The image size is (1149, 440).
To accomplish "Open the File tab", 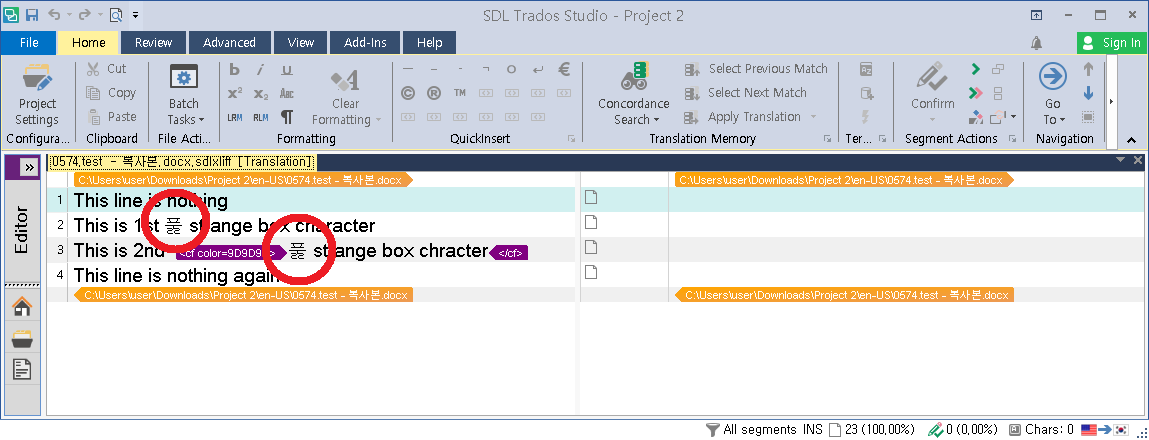I will coord(29,43).
